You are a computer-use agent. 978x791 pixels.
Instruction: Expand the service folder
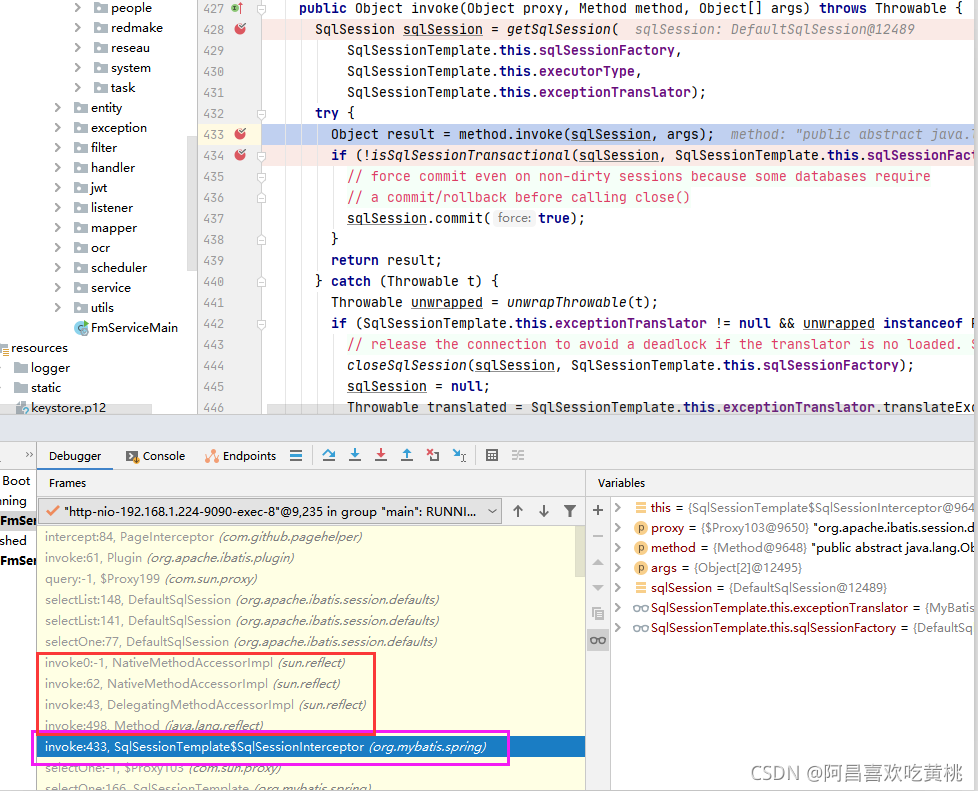[57, 288]
